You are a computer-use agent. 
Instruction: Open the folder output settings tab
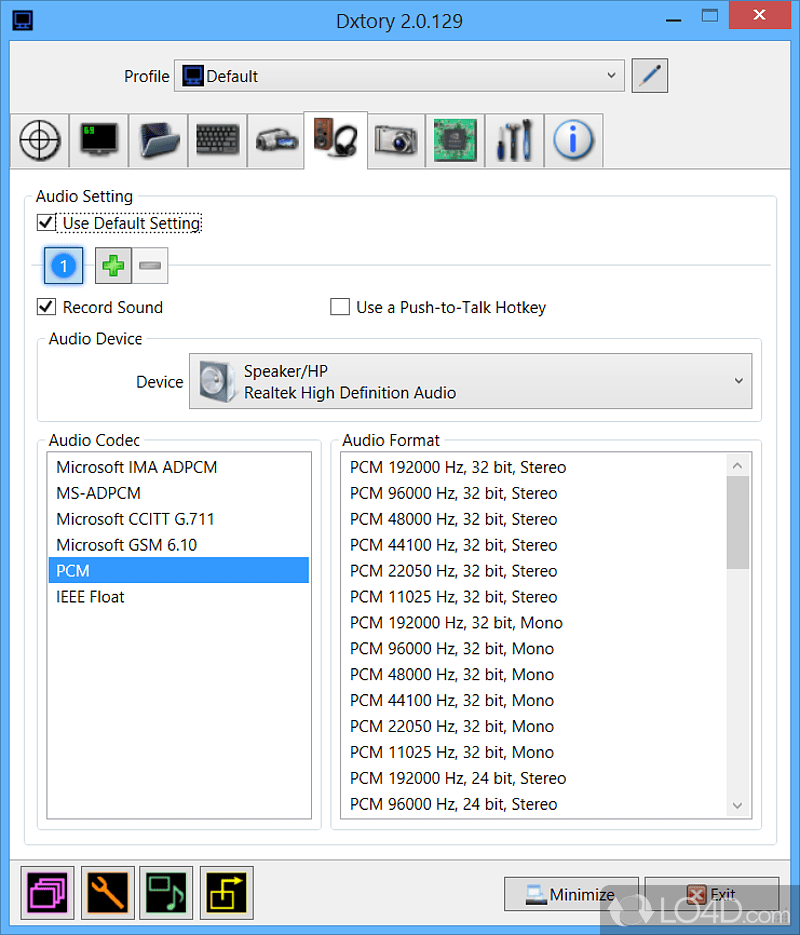pos(158,140)
